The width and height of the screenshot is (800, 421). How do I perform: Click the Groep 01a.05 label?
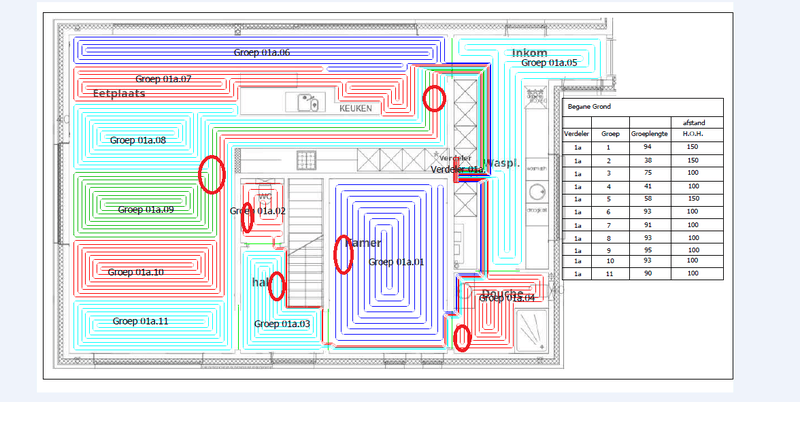(x=549, y=63)
